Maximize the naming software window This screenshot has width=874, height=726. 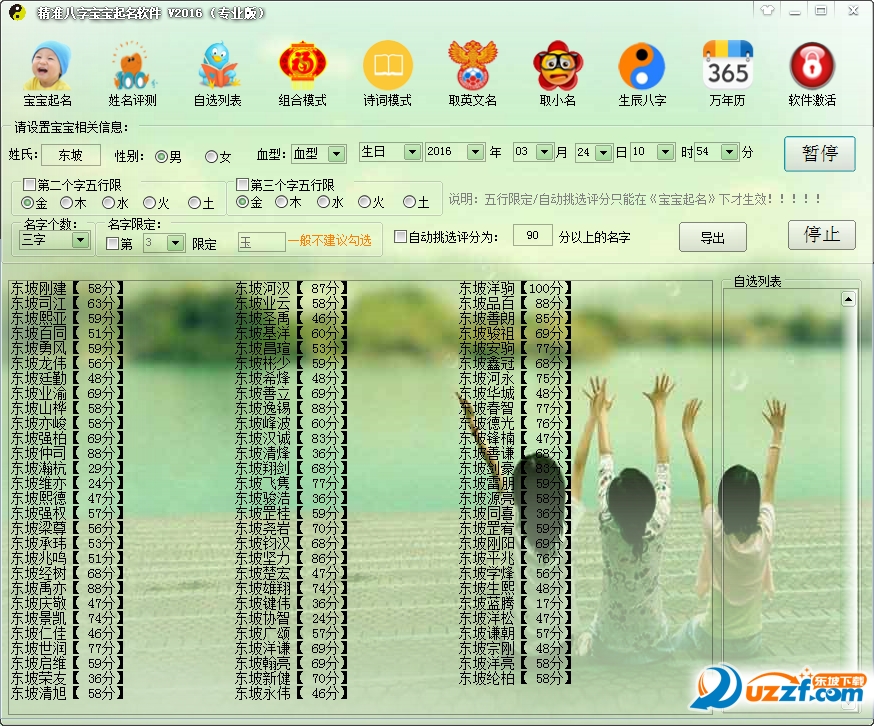coord(821,10)
